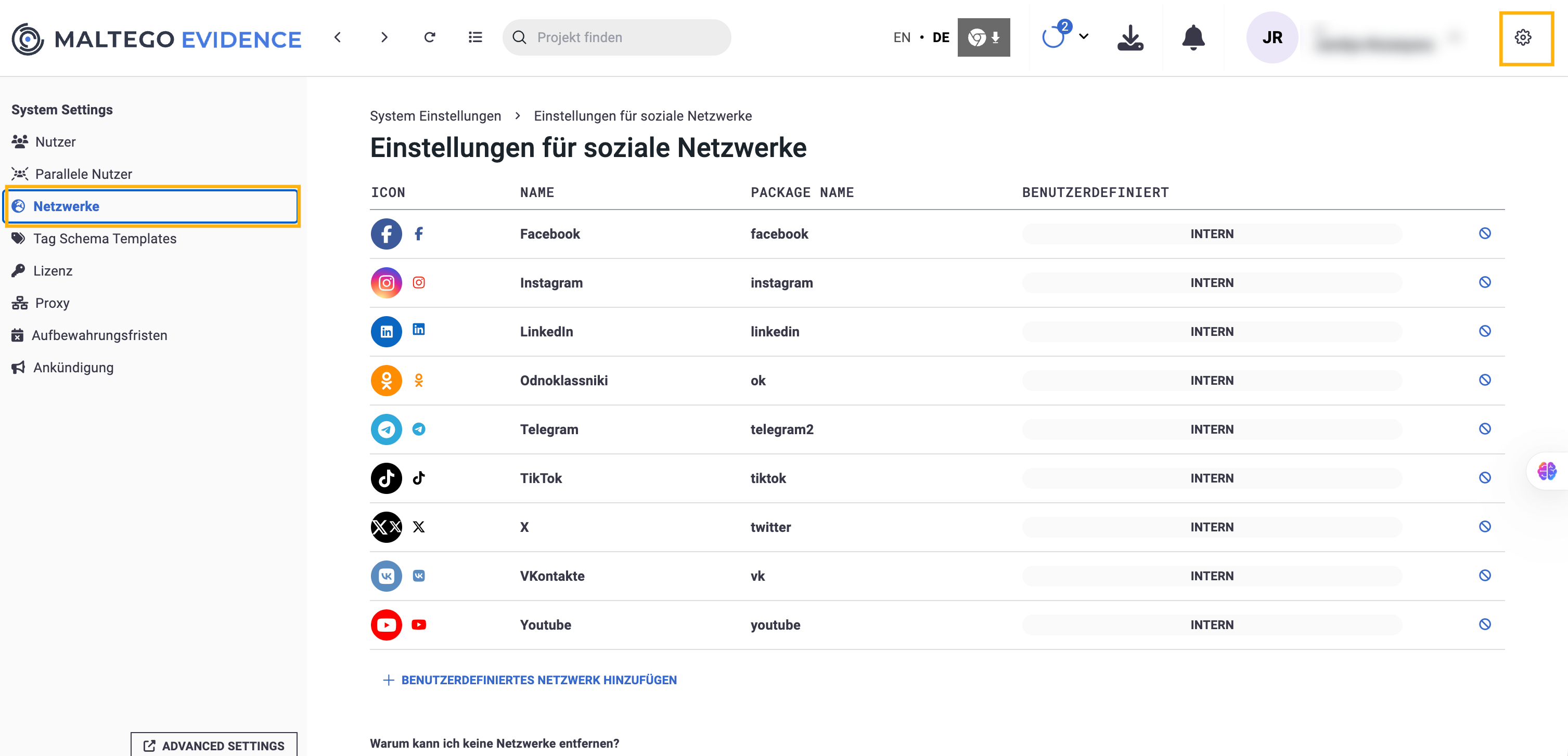Viewport: 1568px width, 756px height.
Task: Select Tag Schema Templates in sidebar
Action: (105, 239)
